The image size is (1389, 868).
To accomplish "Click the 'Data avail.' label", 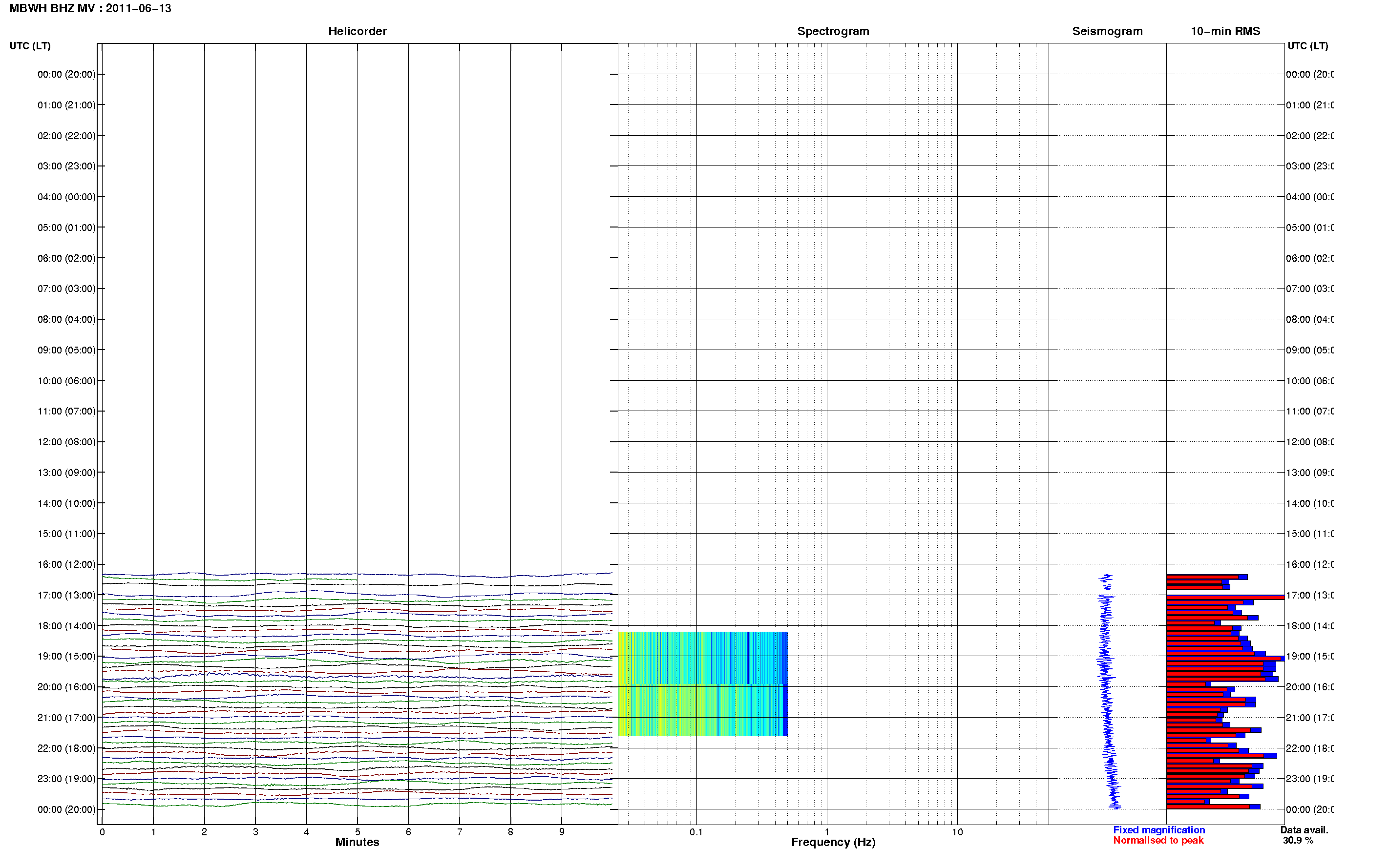I will (x=1304, y=831).
